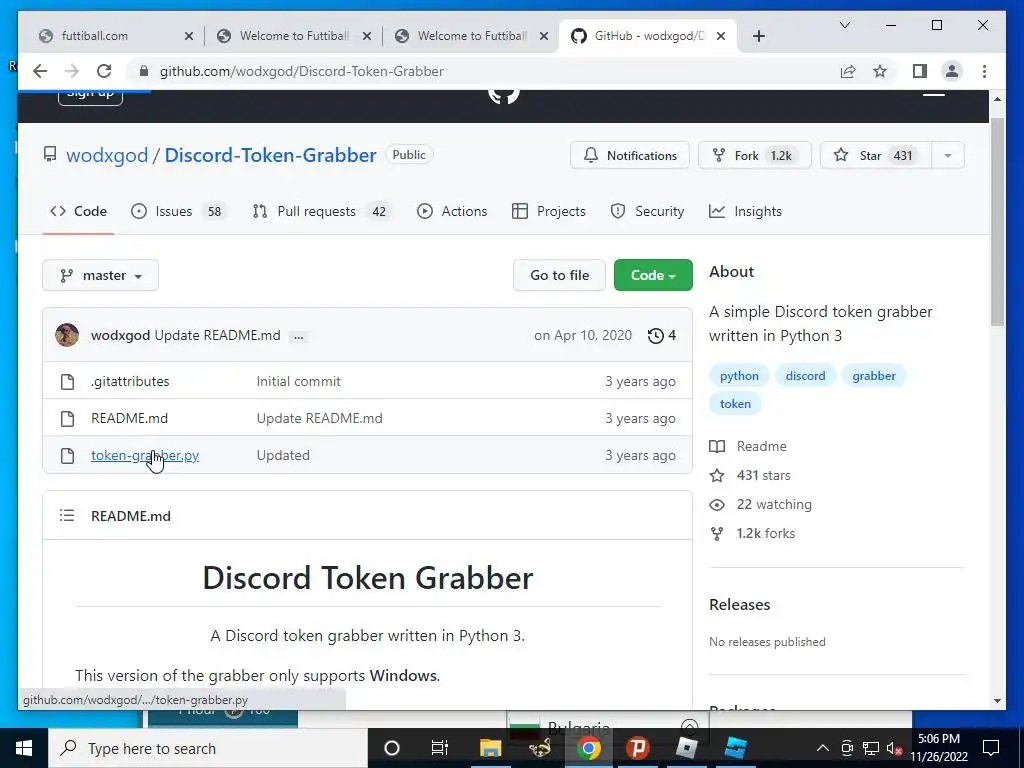Open the browser side panel
1024x768 pixels.
920,71
